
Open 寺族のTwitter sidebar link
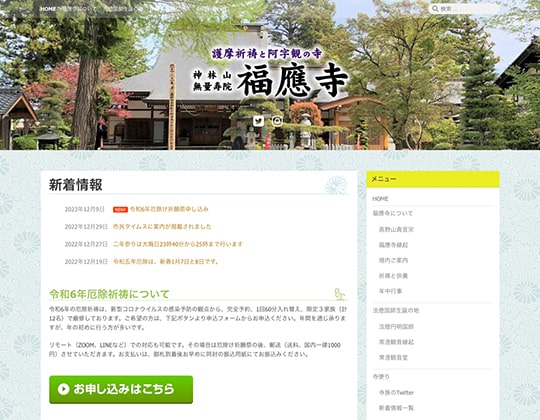[x=396, y=392]
